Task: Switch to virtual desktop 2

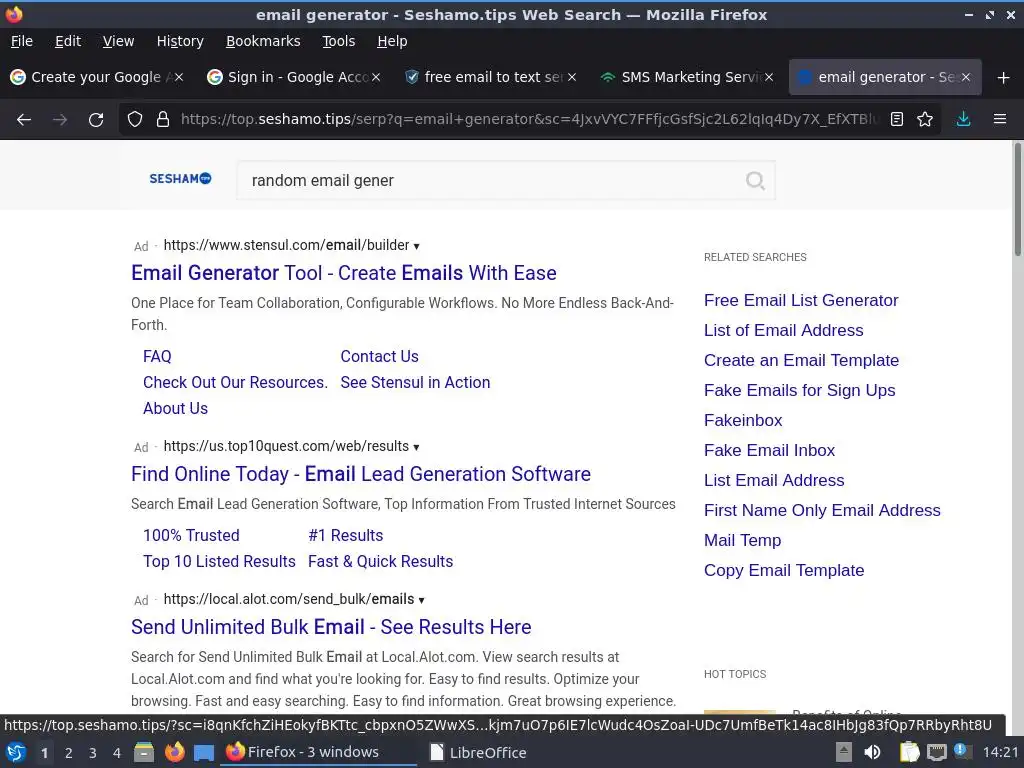Action: pos(69,753)
